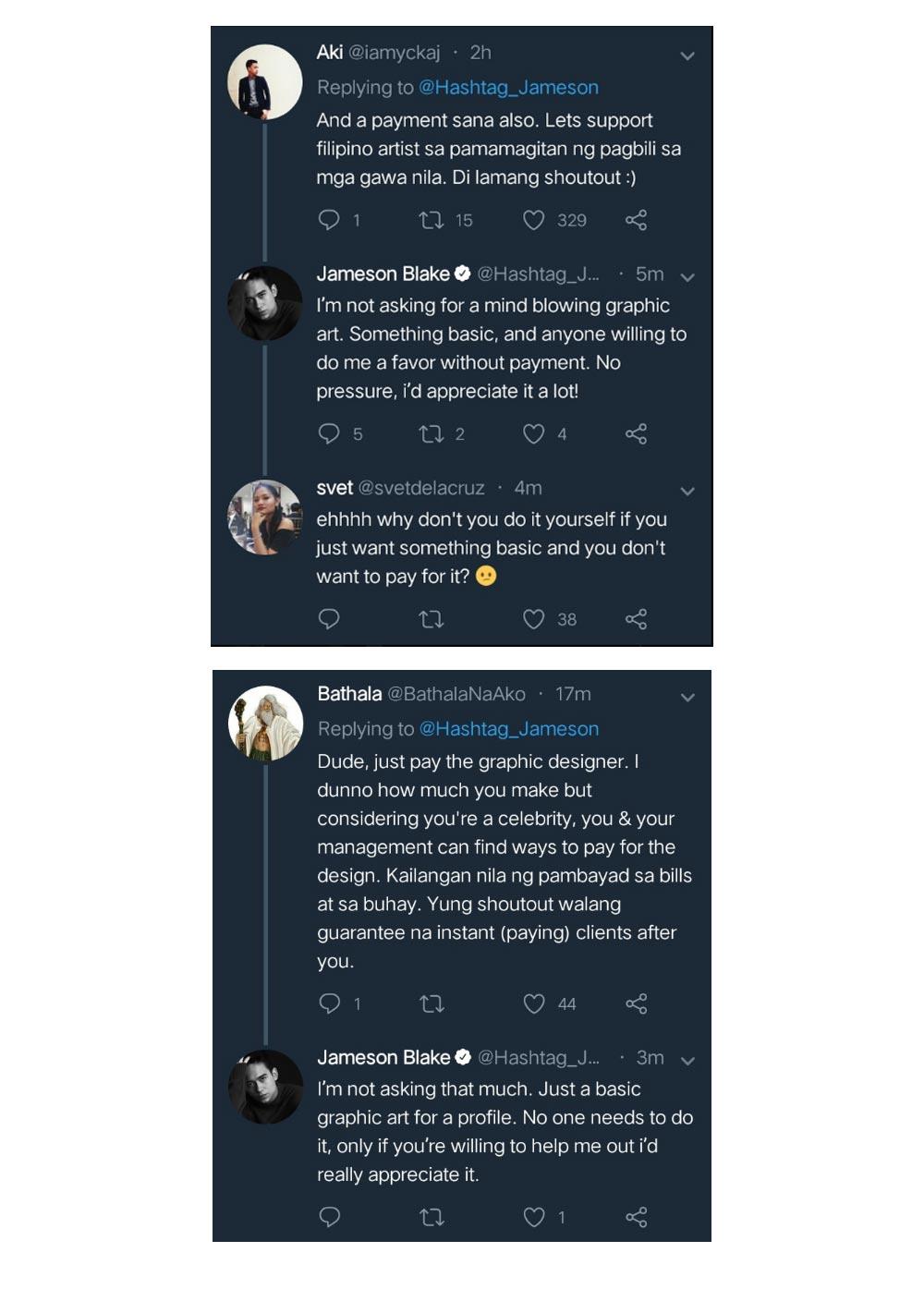Reply to Aki's tweet
The width and height of the screenshot is (924, 1289).
[329, 220]
